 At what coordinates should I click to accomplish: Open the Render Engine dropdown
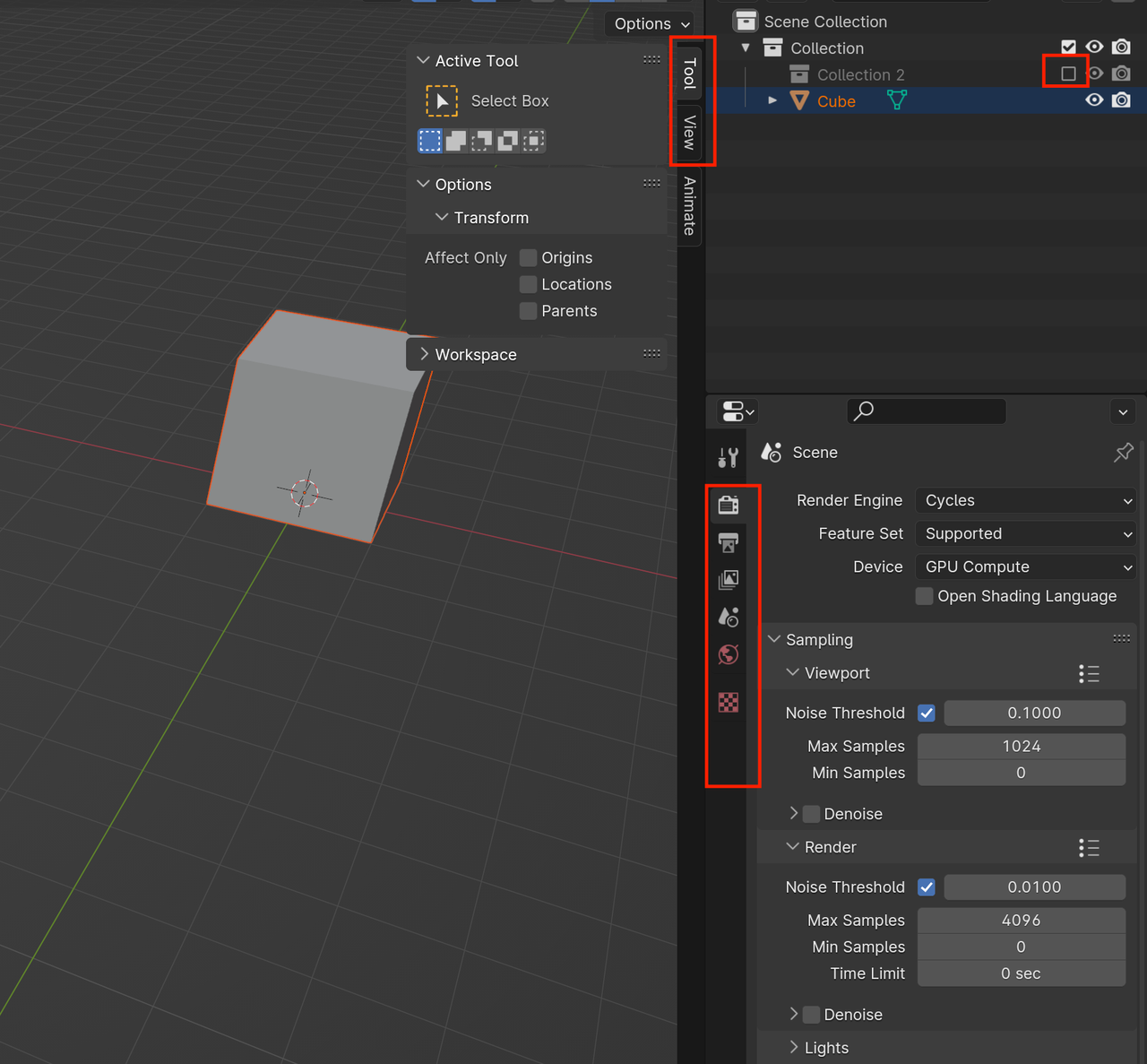[x=1027, y=501]
